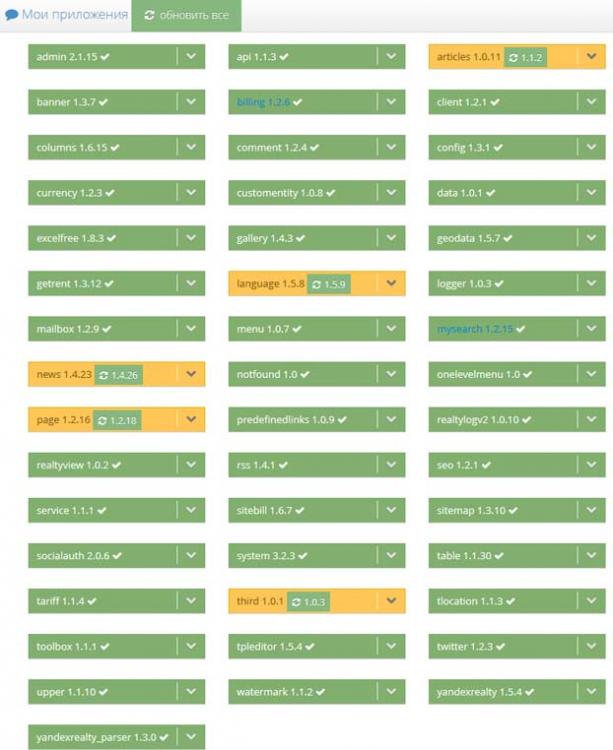Open the mysearch 1.2.15 link
Viewport: 613px width, 750px height.
(x=475, y=329)
